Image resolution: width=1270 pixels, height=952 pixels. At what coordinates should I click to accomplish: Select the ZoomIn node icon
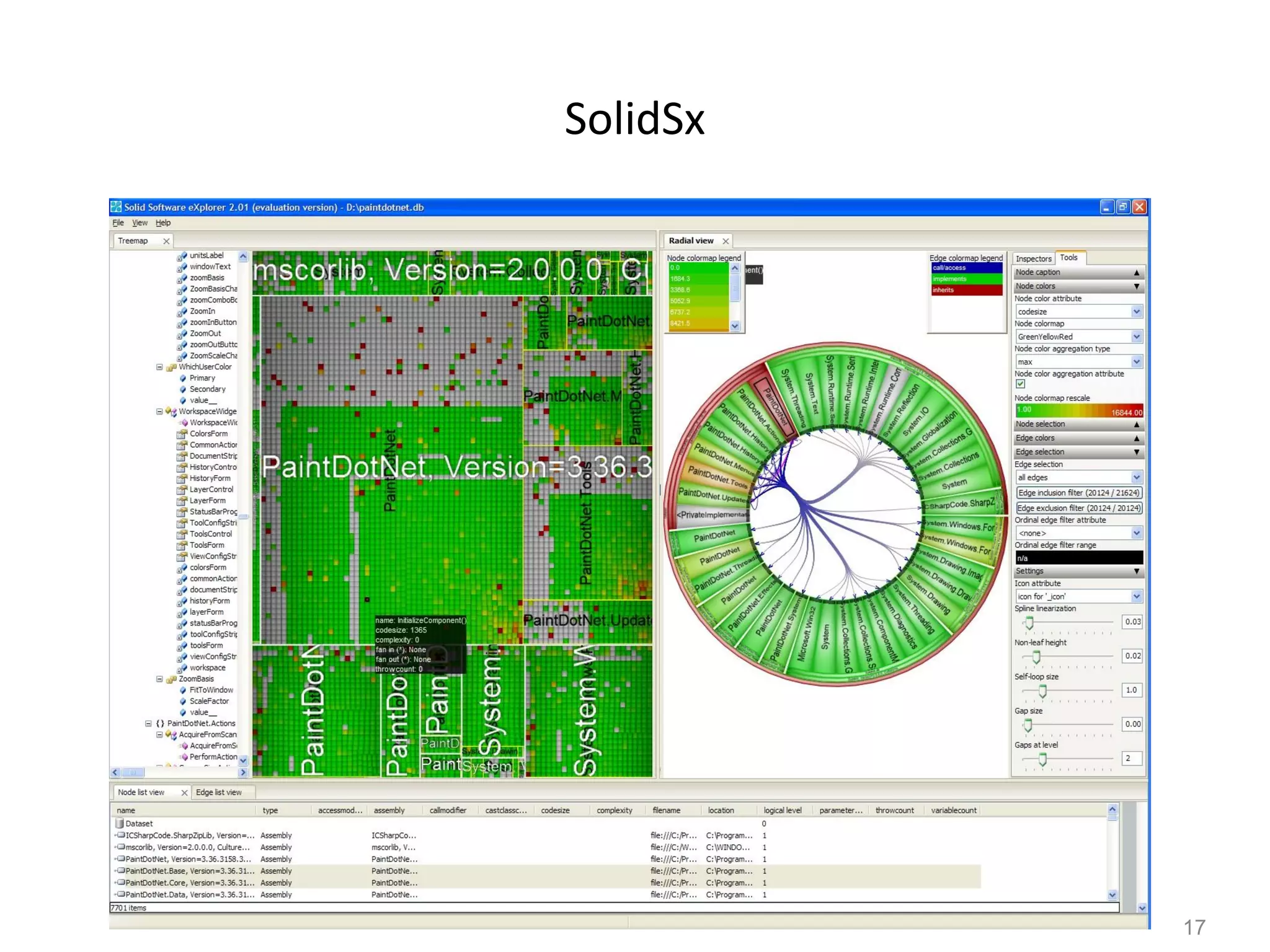(x=182, y=312)
